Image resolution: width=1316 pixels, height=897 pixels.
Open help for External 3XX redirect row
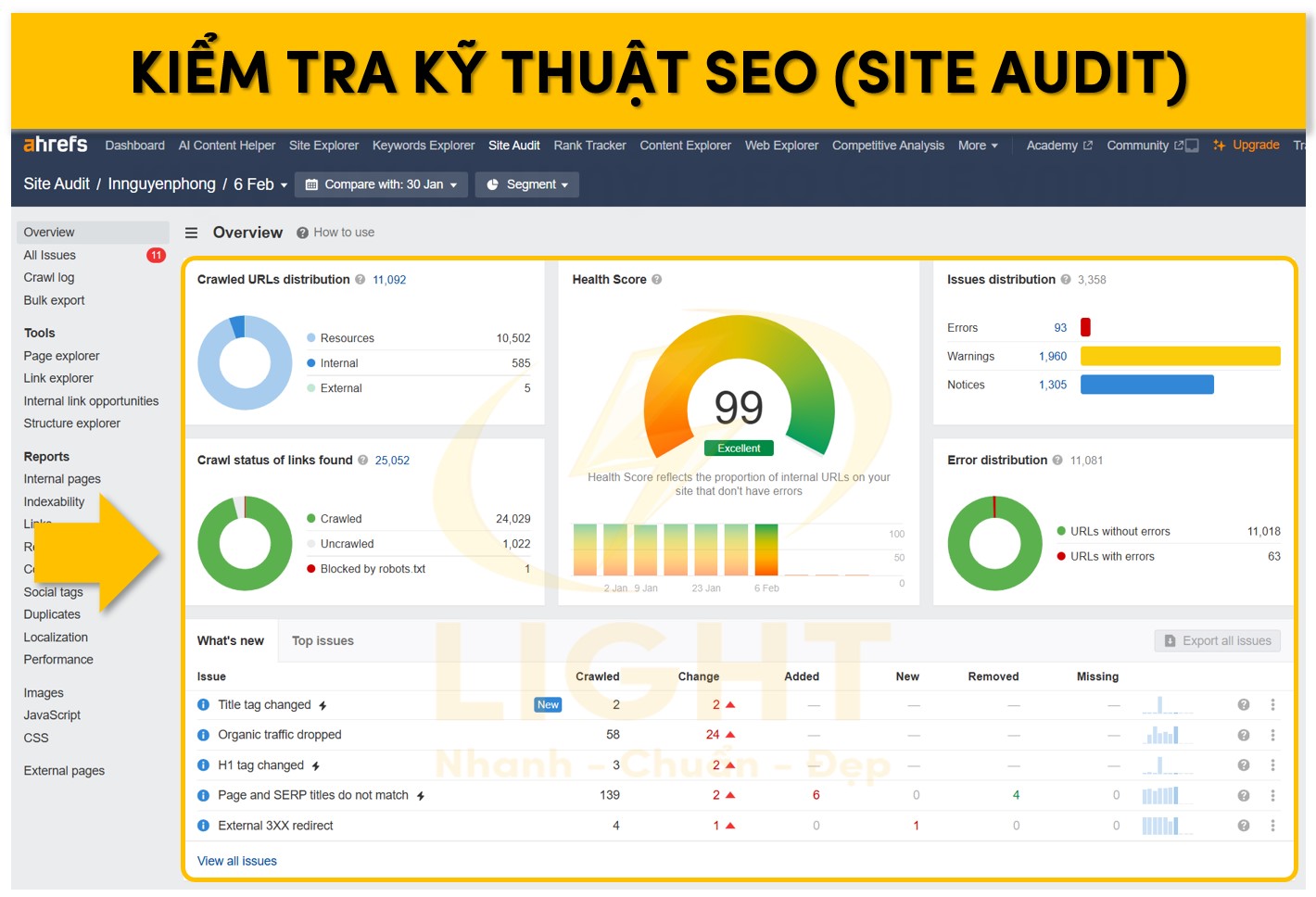click(1244, 826)
